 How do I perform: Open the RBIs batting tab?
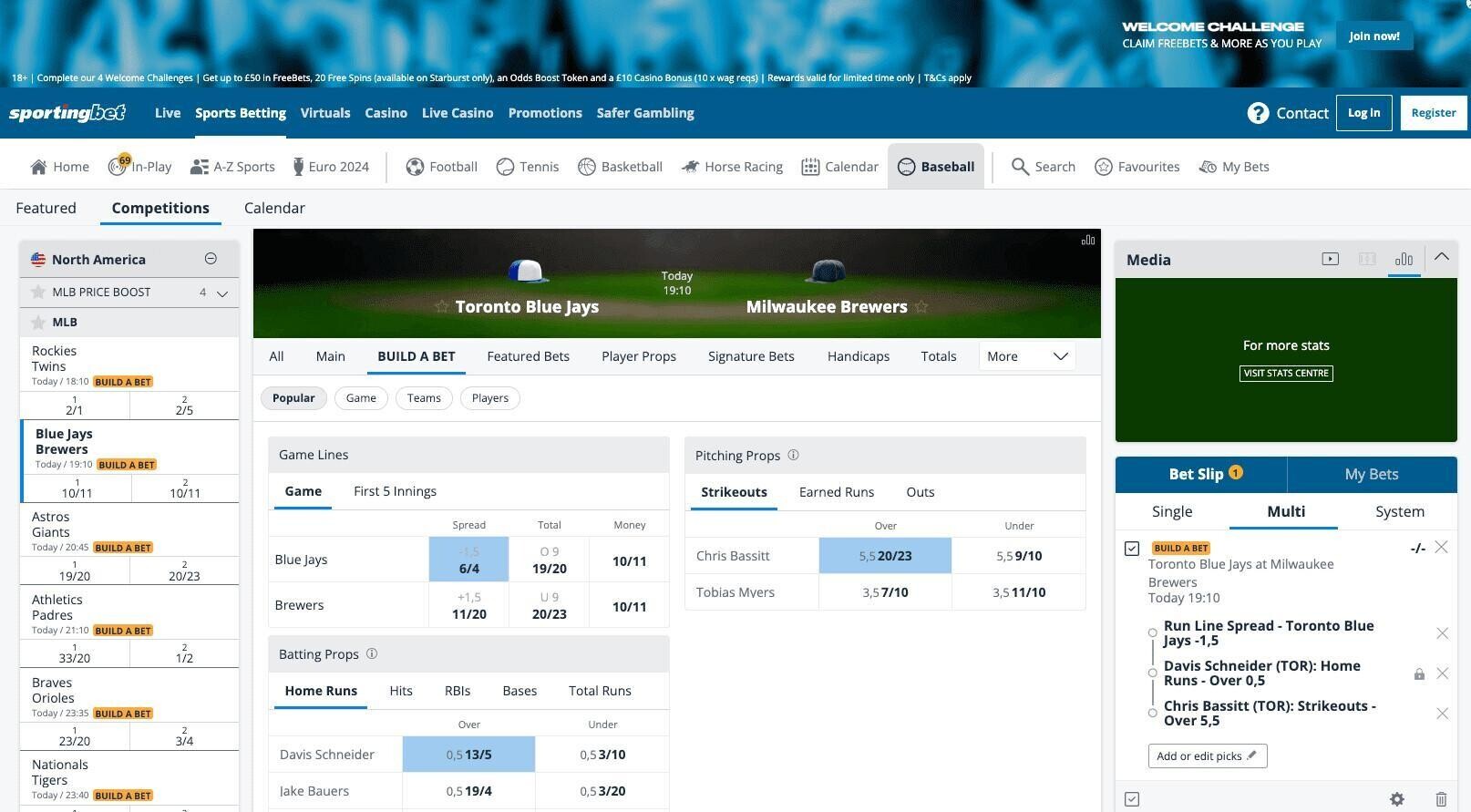pos(458,691)
